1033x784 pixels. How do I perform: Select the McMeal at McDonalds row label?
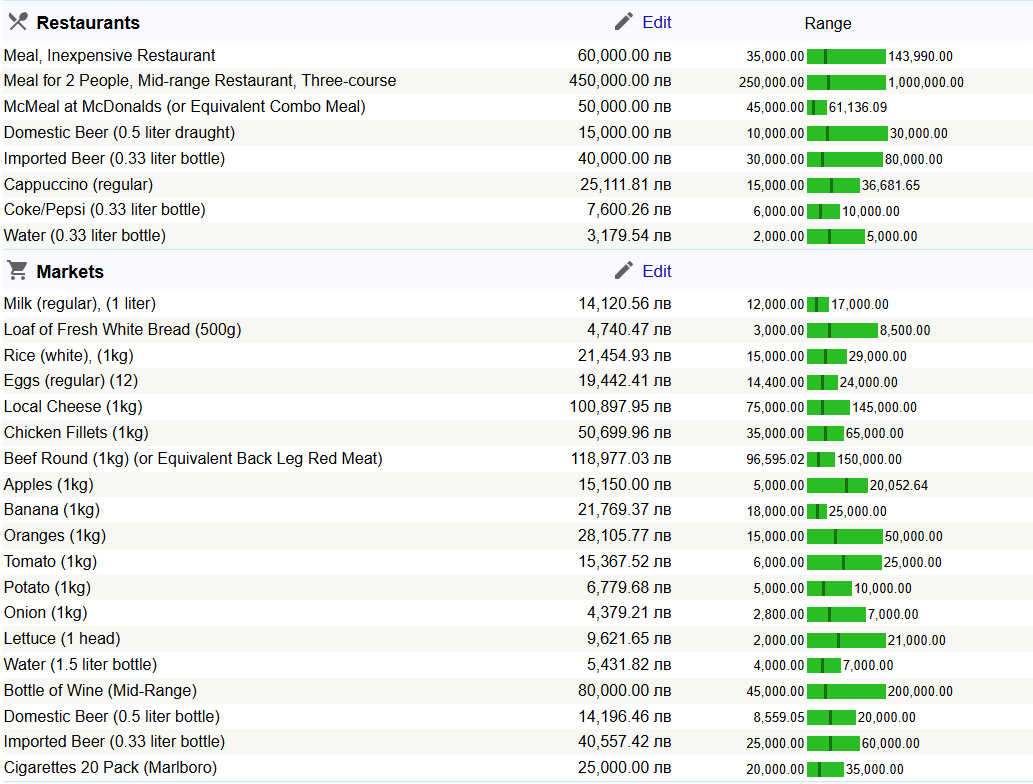(184, 106)
